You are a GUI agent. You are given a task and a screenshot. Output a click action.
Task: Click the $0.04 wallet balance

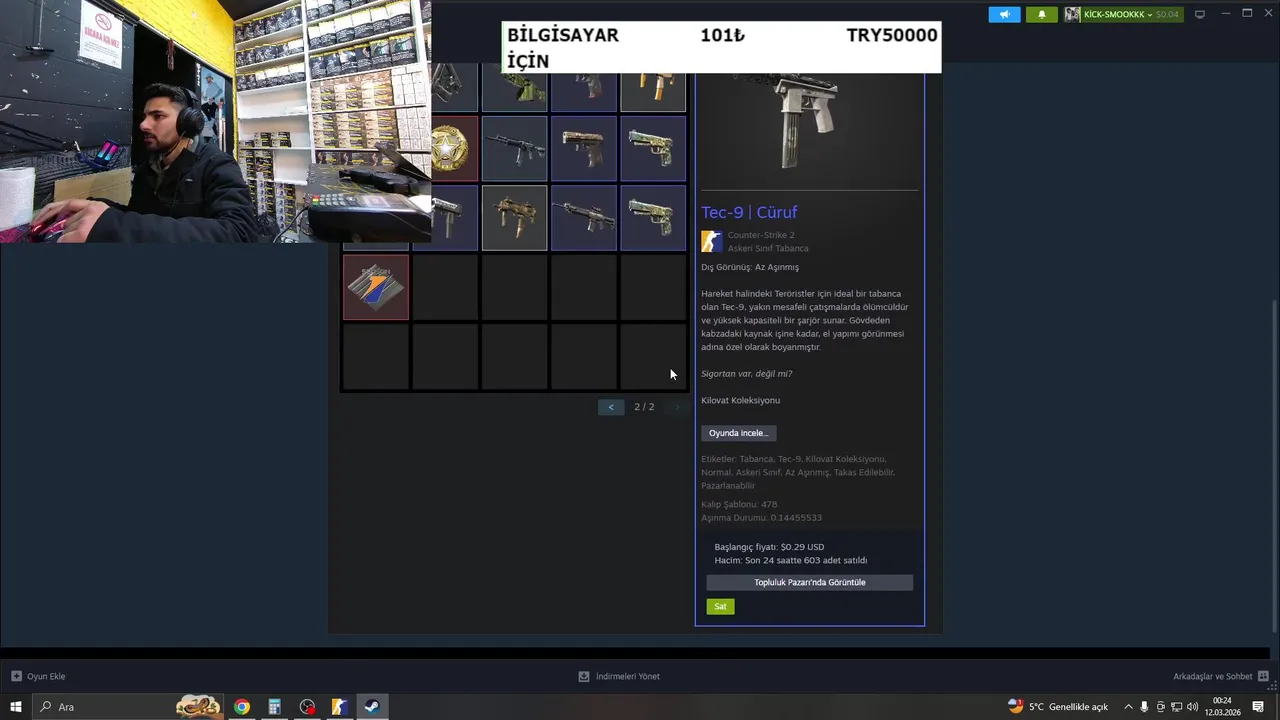[1167, 14]
